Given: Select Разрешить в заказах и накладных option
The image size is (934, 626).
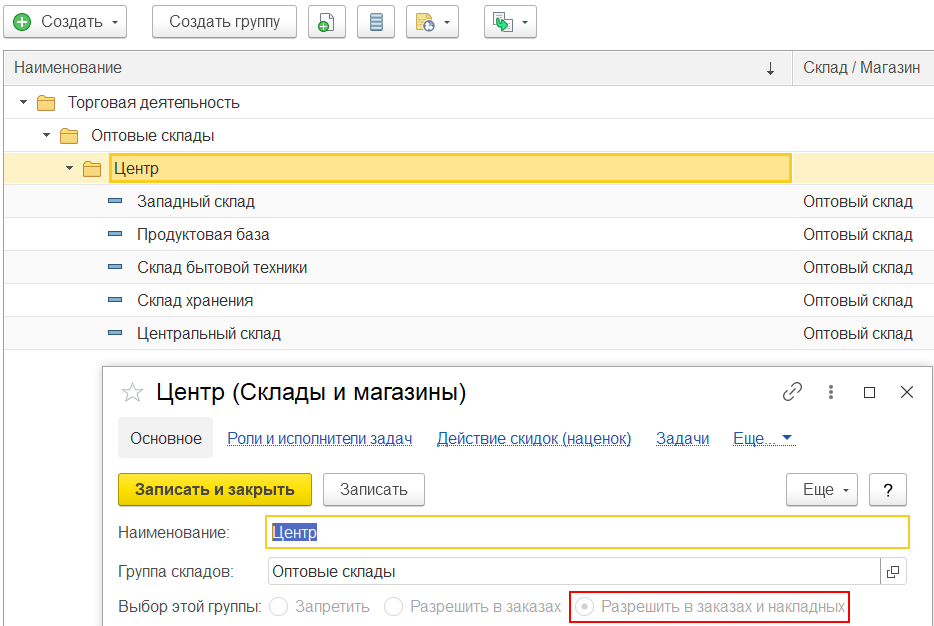Looking at the screenshot, I should 585,606.
